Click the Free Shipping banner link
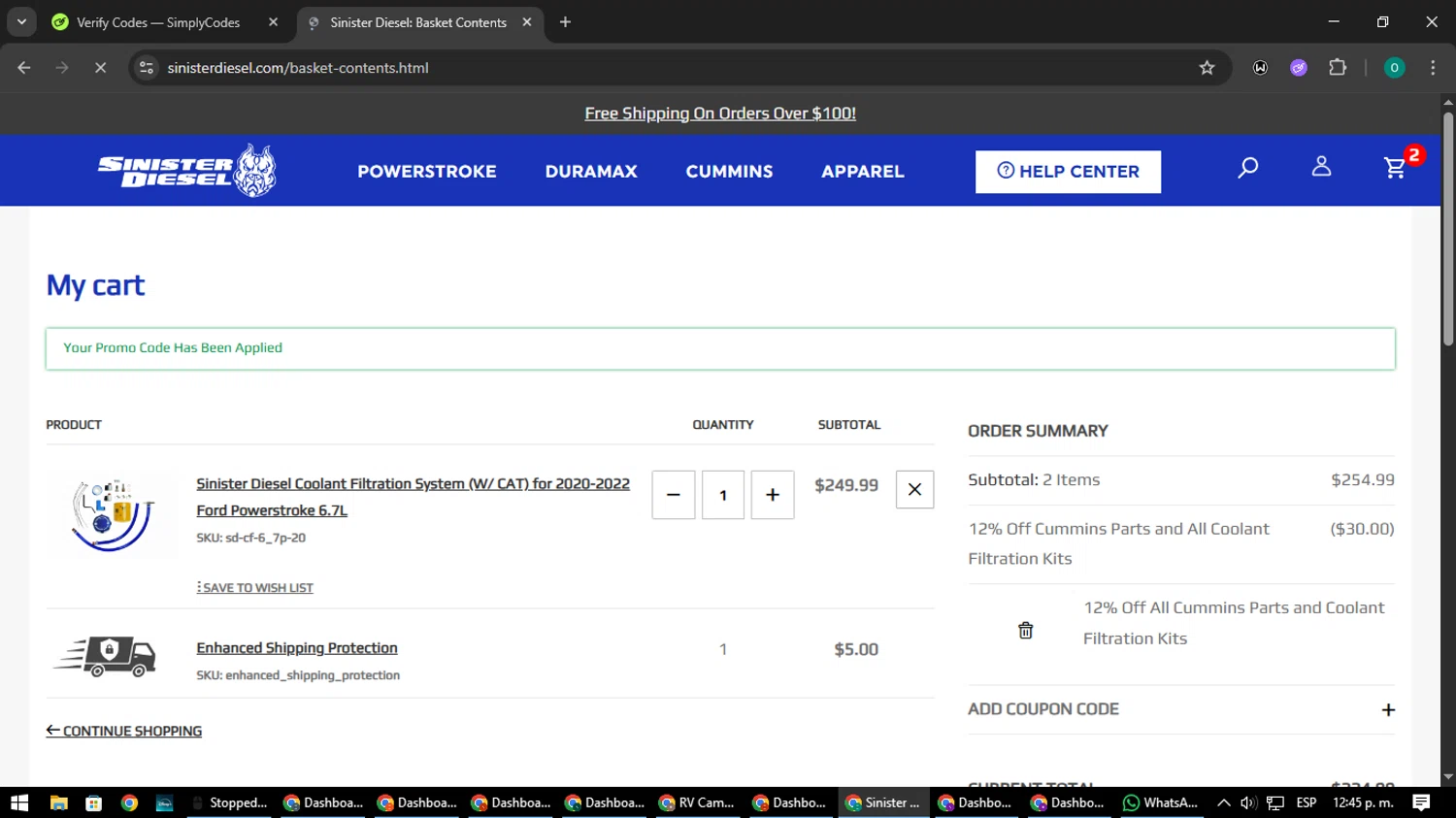This screenshot has height=818, width=1456. point(720,114)
